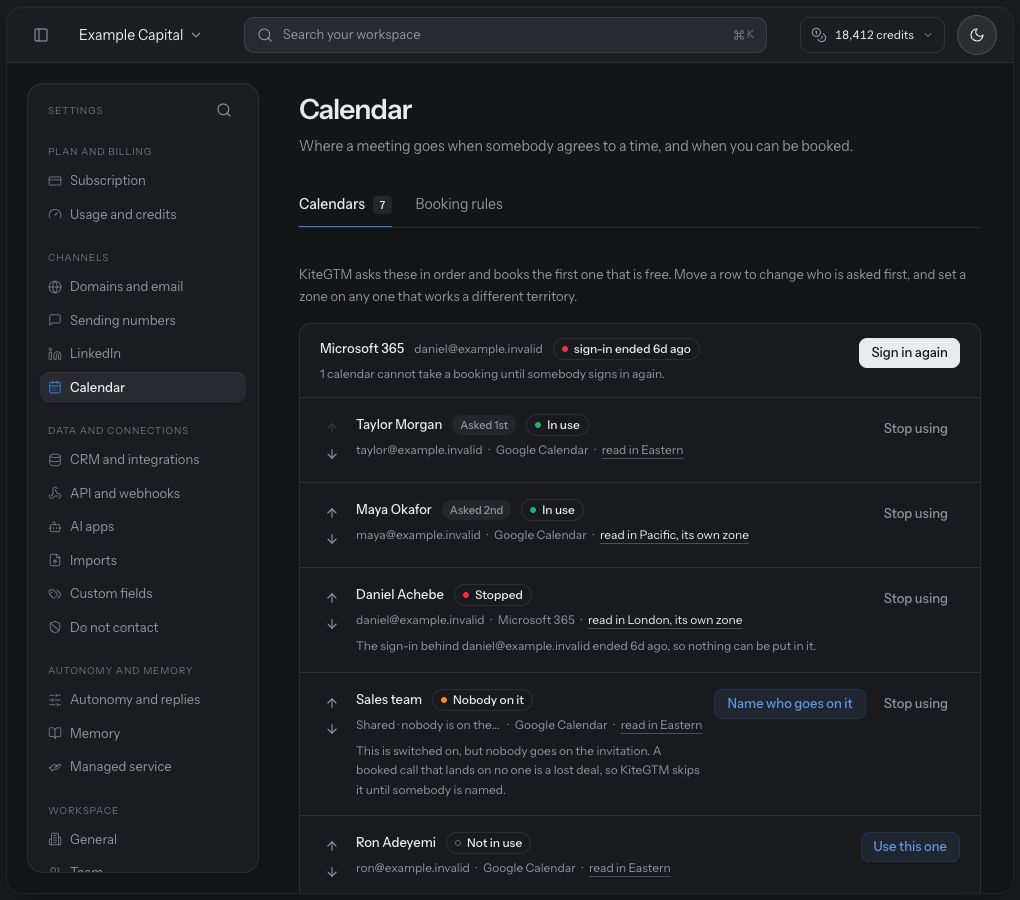Click the Do not contact shield icon
Image resolution: width=1020 pixels, height=900 pixels.
(x=55, y=627)
